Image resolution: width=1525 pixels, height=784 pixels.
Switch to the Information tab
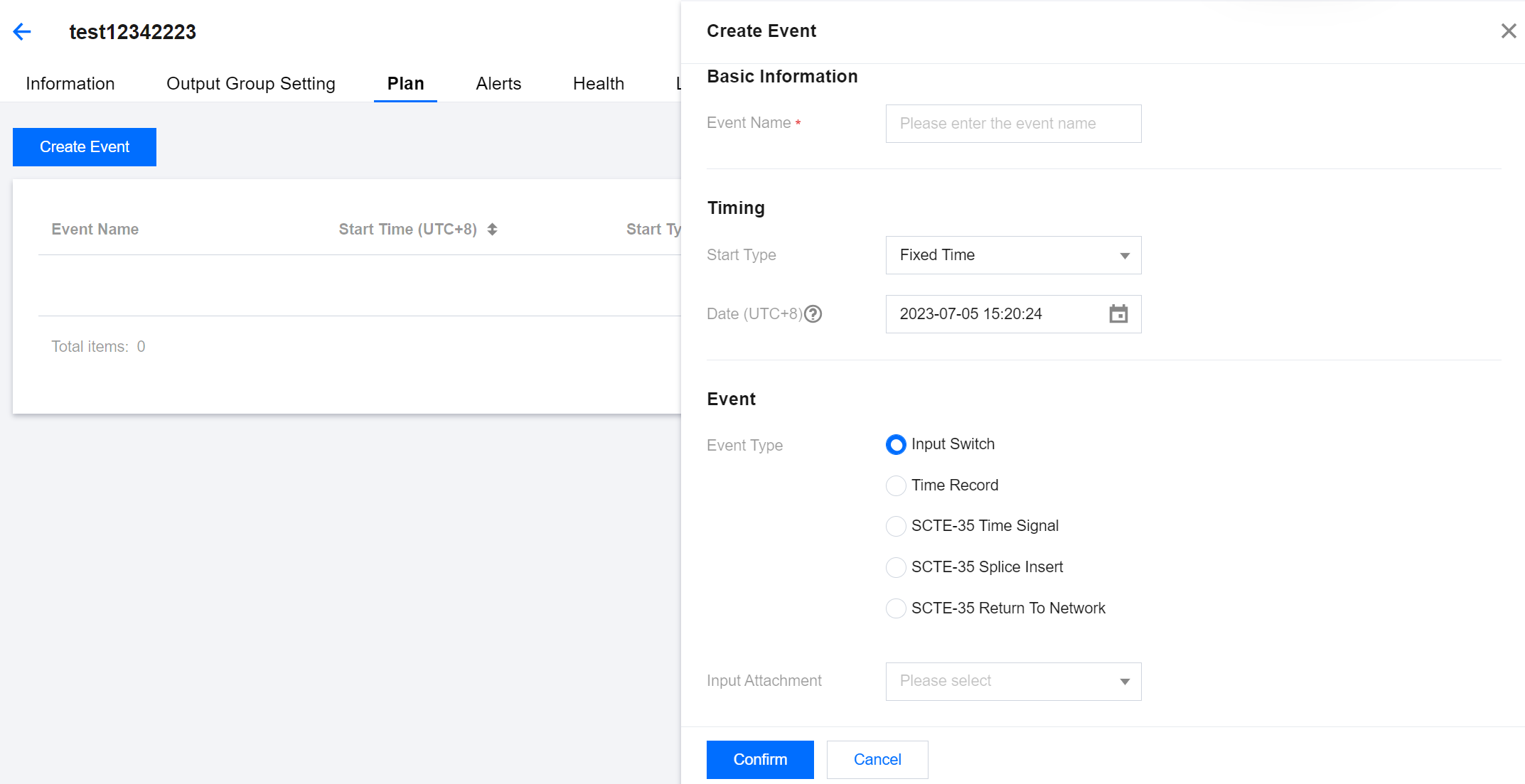70,83
